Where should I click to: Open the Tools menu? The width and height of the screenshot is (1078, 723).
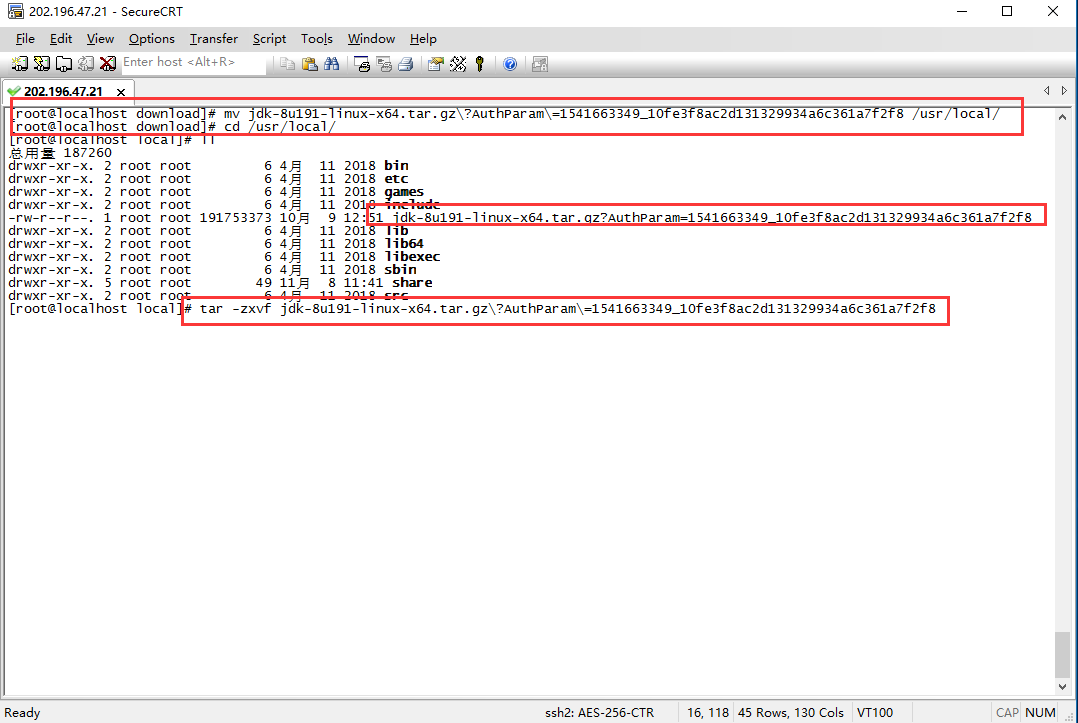point(316,38)
